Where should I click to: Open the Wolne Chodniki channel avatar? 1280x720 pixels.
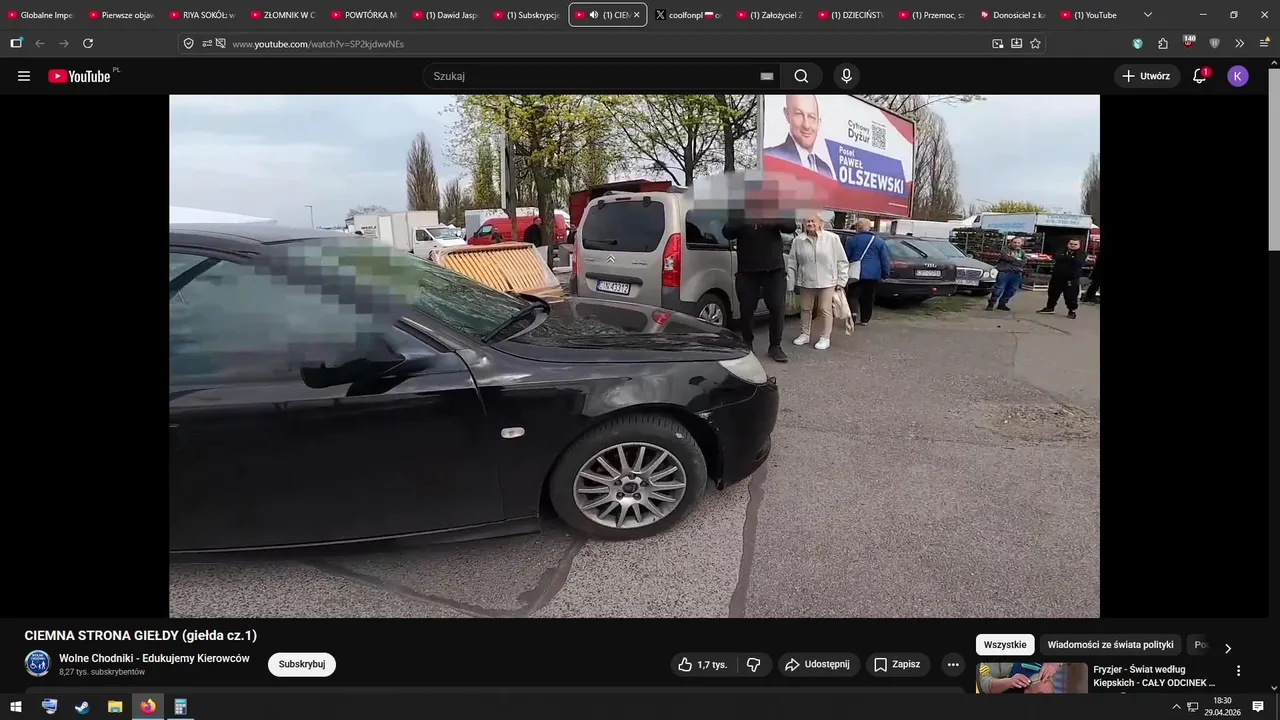(37, 664)
